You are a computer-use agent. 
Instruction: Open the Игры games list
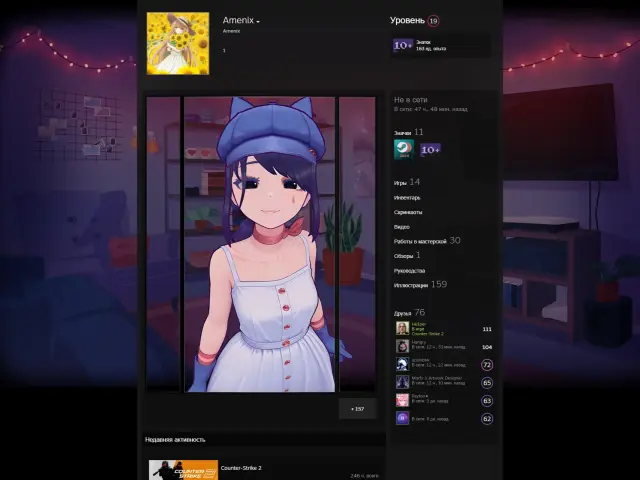[400, 182]
